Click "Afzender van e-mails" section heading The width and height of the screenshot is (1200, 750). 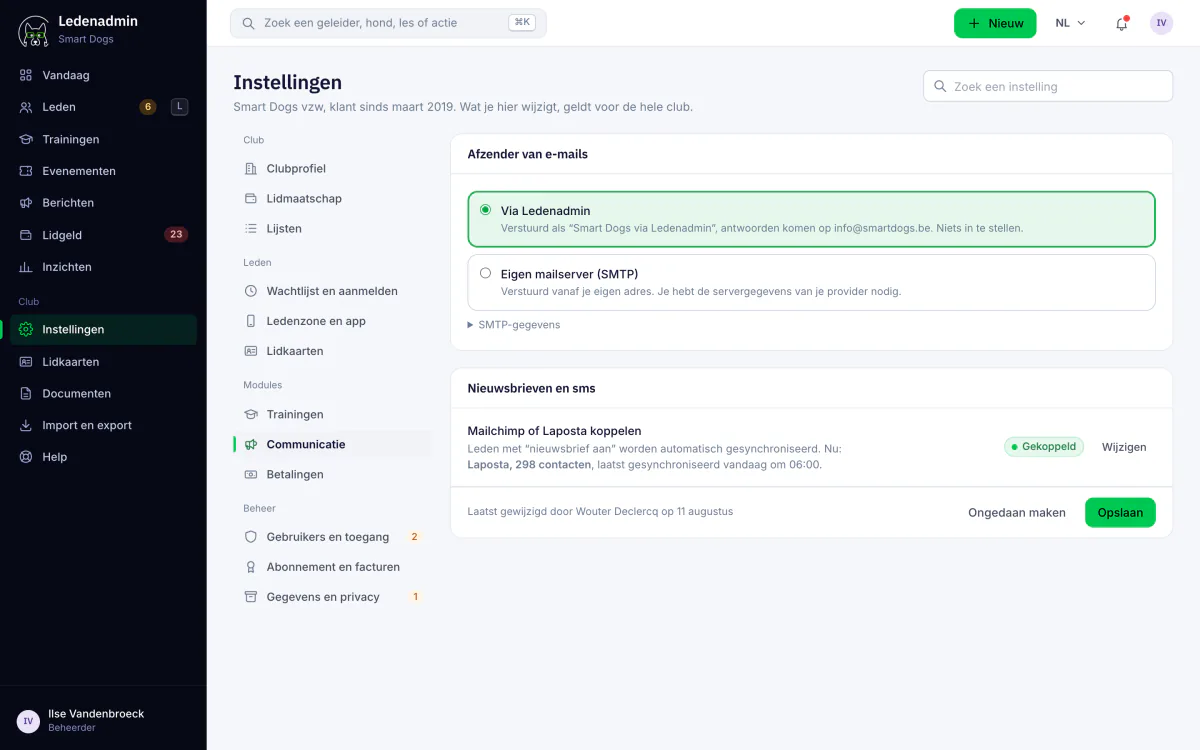click(x=528, y=154)
